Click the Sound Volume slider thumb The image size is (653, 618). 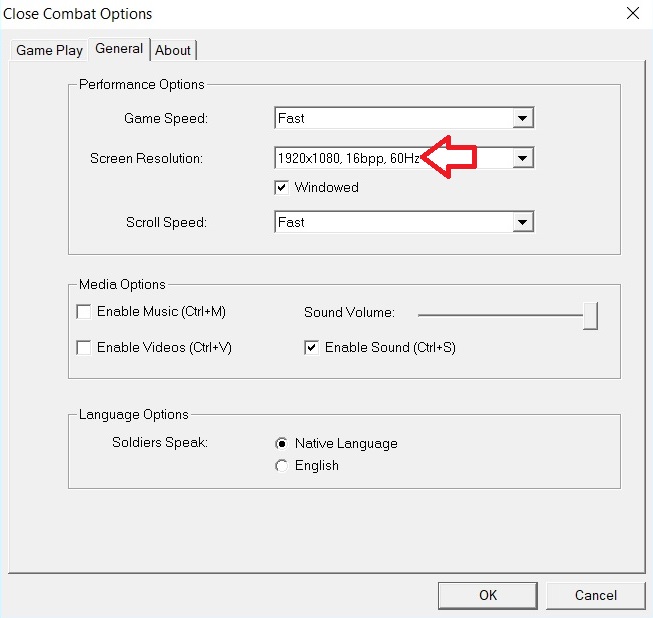(x=590, y=316)
